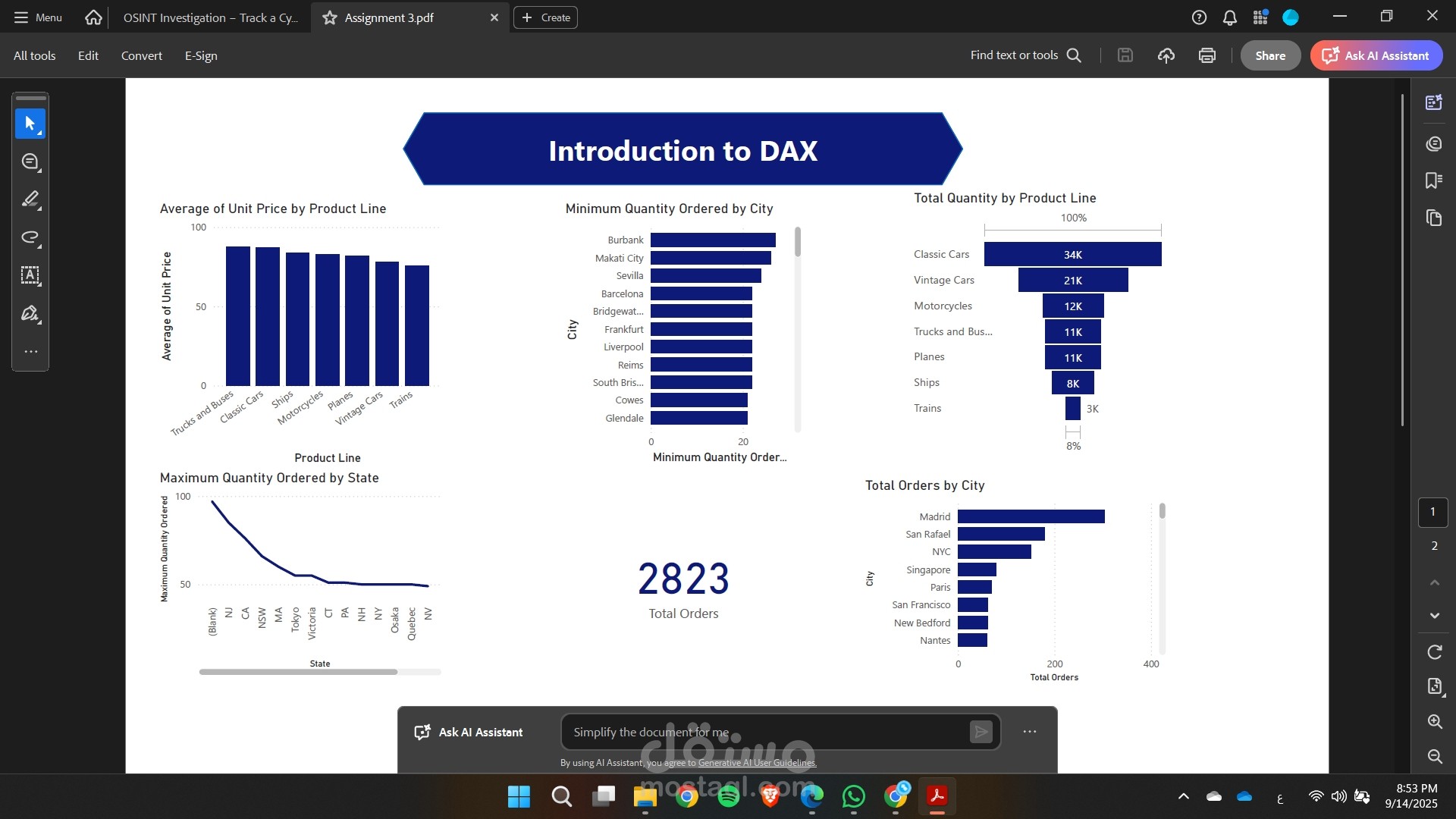Choose the freehand draw lasso tool
The image size is (1456, 819).
pyautogui.click(x=30, y=237)
